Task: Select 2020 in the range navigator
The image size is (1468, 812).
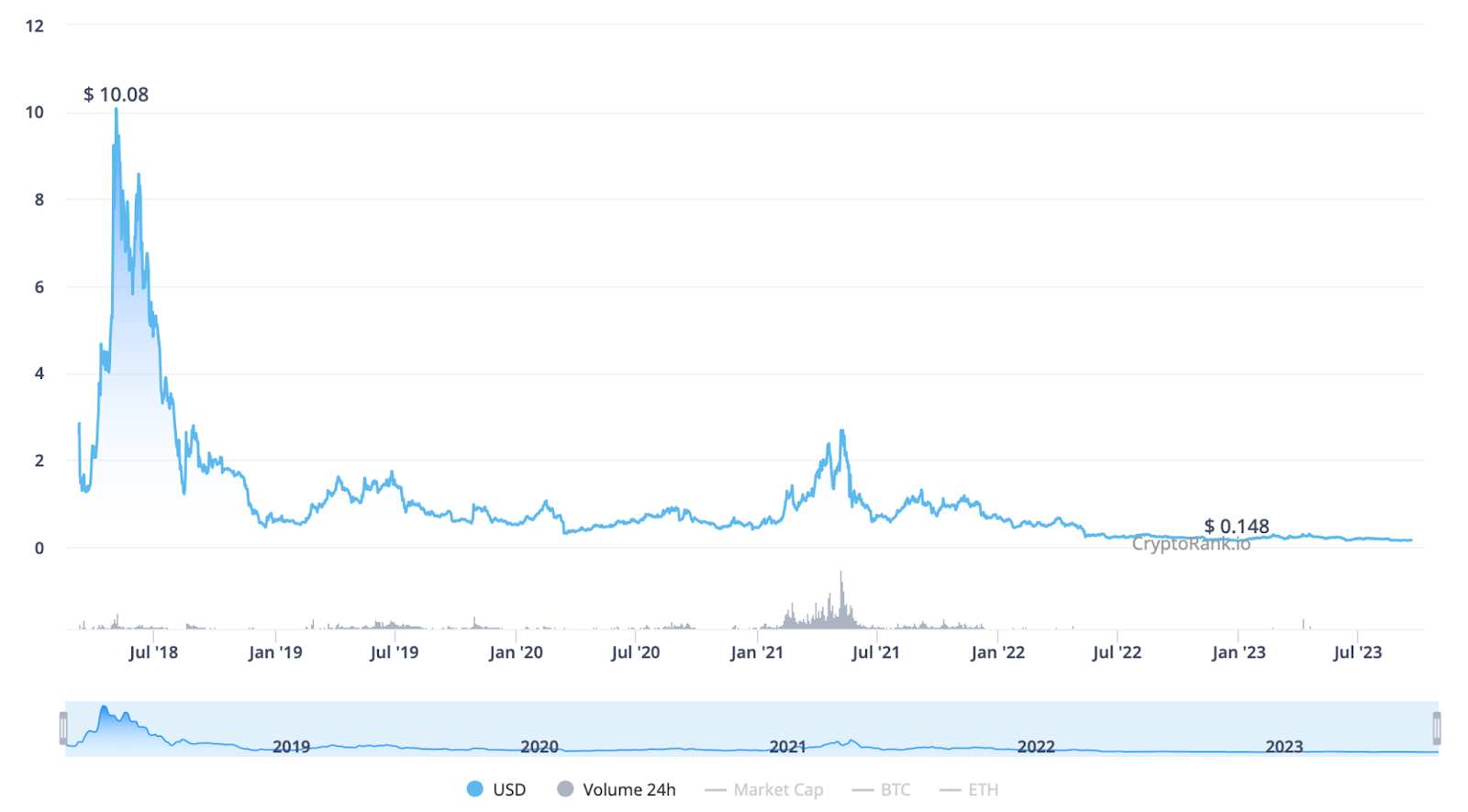Action: pos(539,747)
